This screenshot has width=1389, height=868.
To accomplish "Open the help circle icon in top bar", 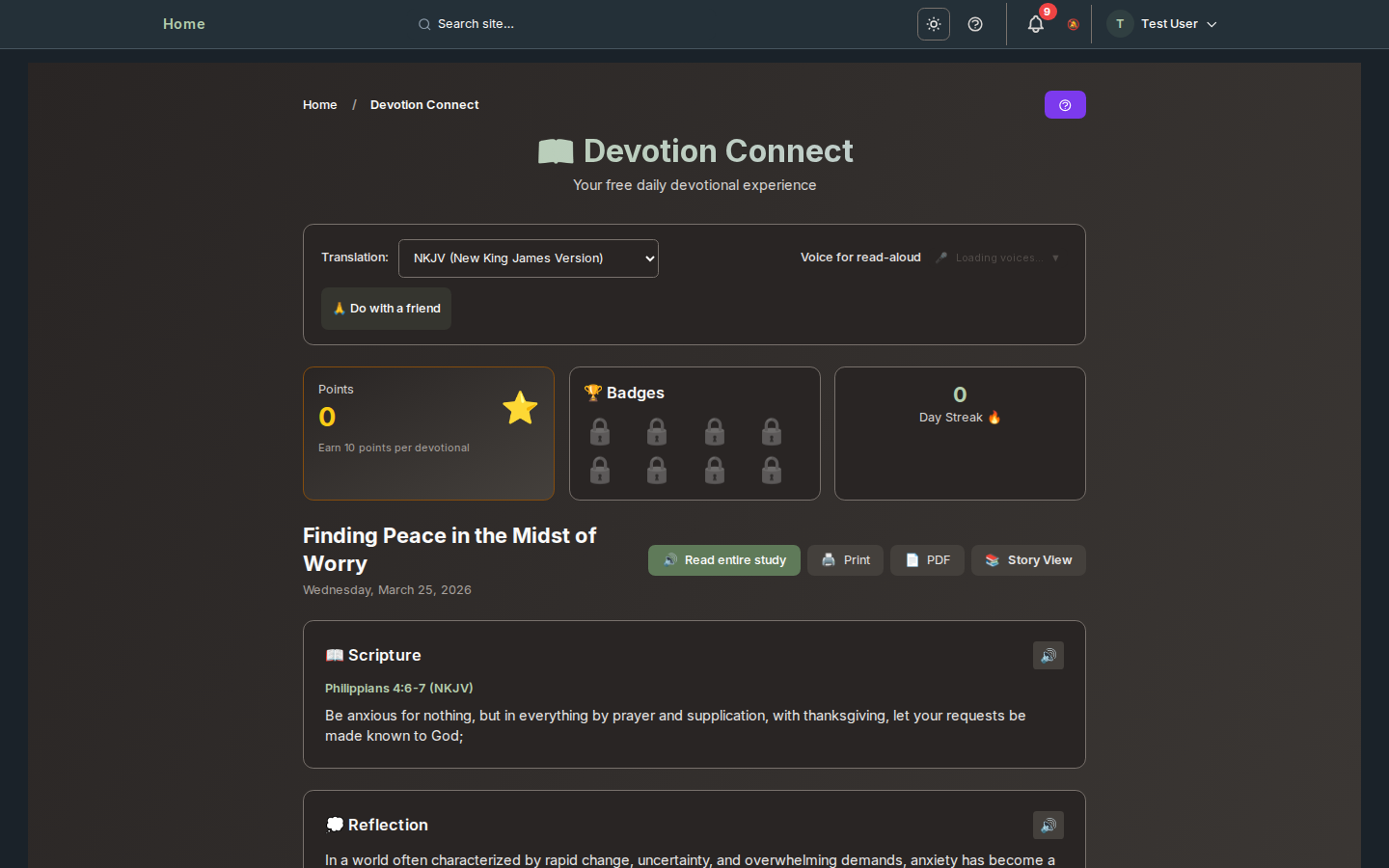I will pyautogui.click(x=975, y=24).
